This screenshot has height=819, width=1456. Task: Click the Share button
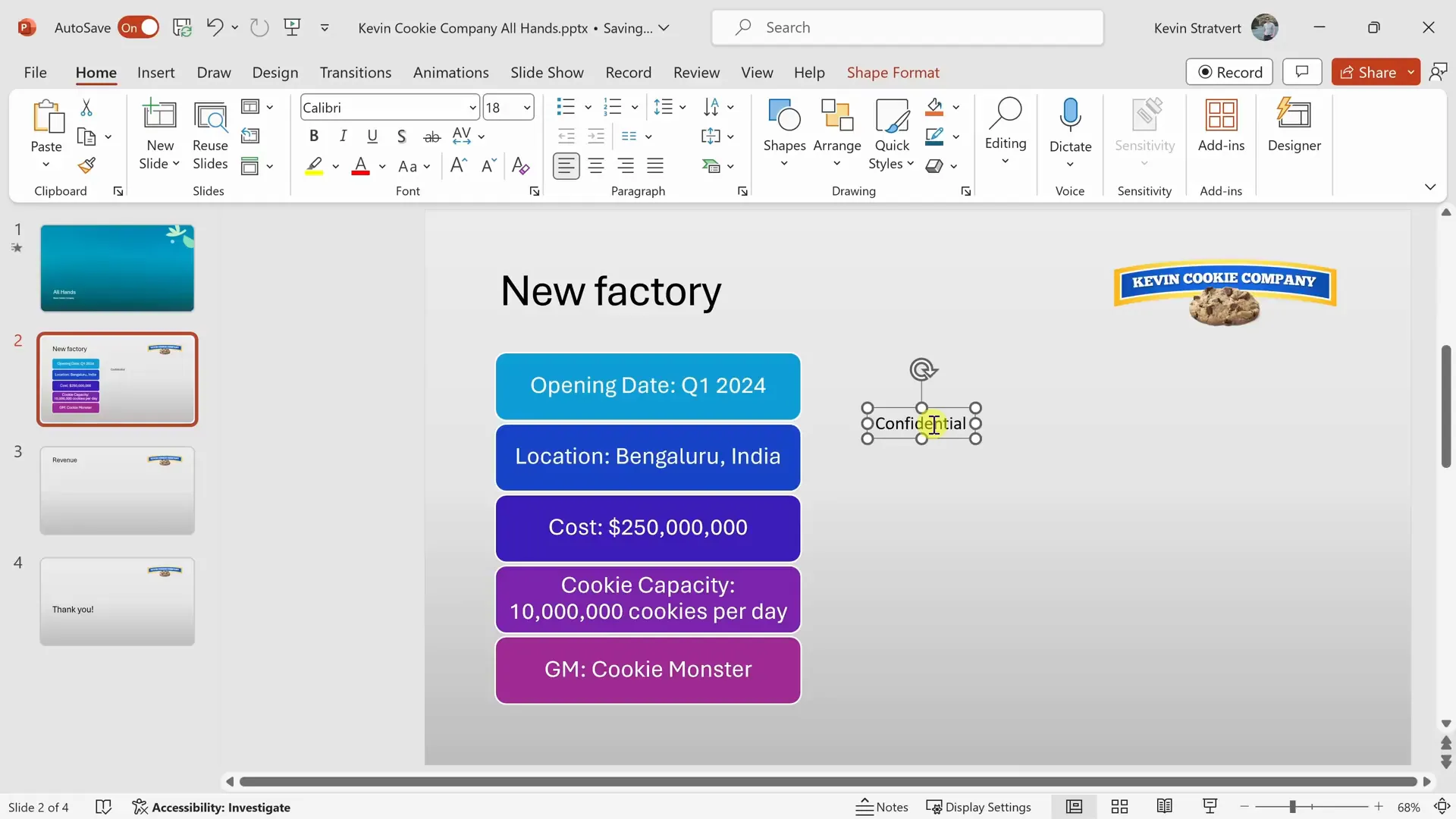(x=1368, y=72)
